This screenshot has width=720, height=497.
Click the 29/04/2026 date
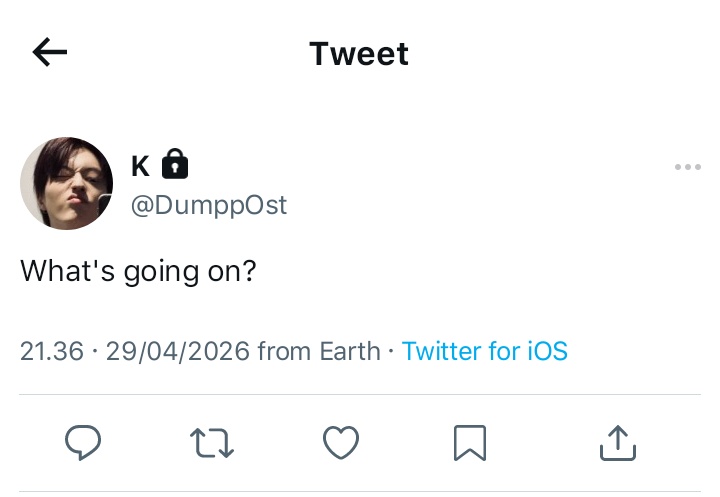[x=178, y=351]
